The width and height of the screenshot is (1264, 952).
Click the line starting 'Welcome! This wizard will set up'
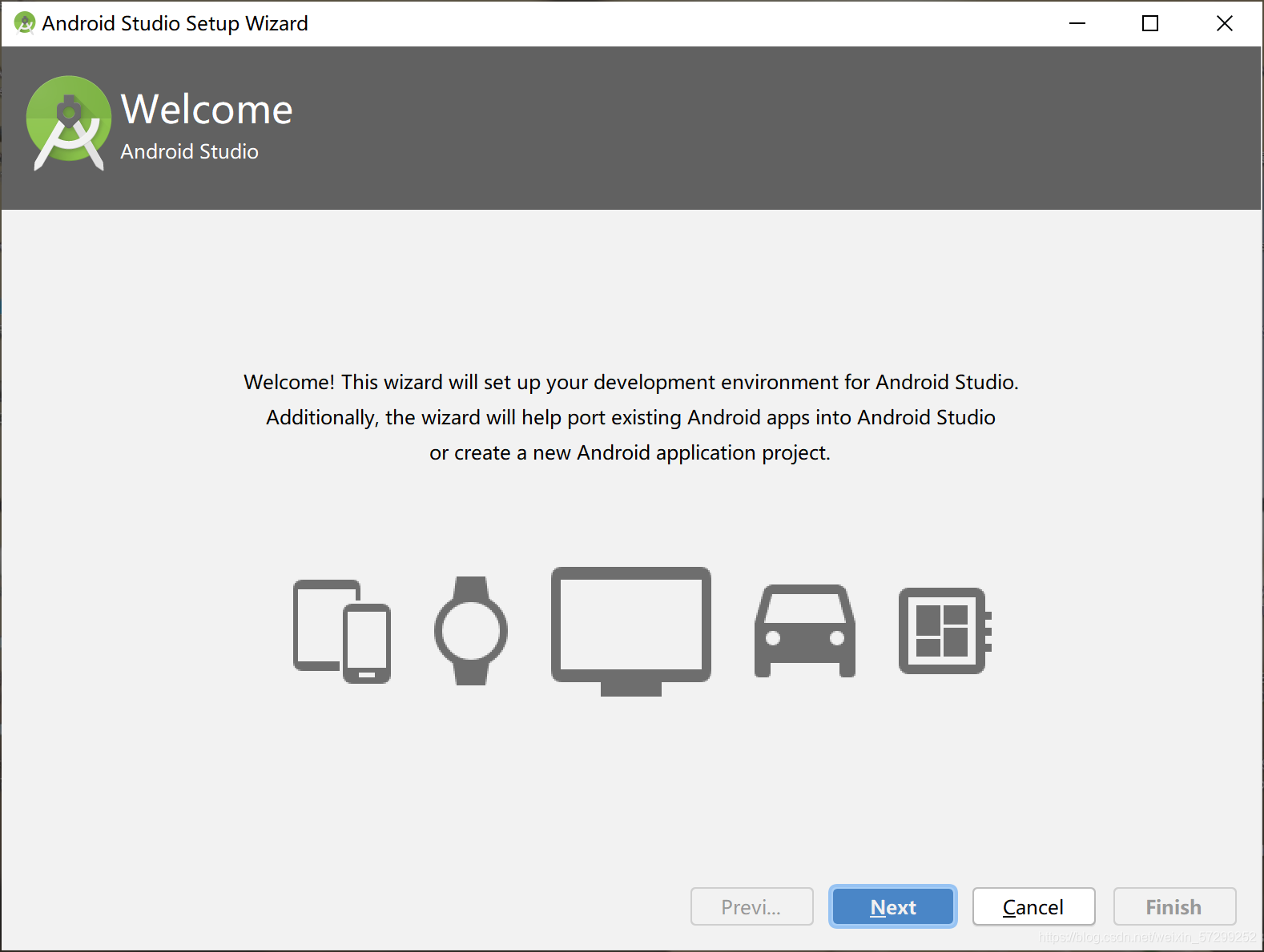631,382
